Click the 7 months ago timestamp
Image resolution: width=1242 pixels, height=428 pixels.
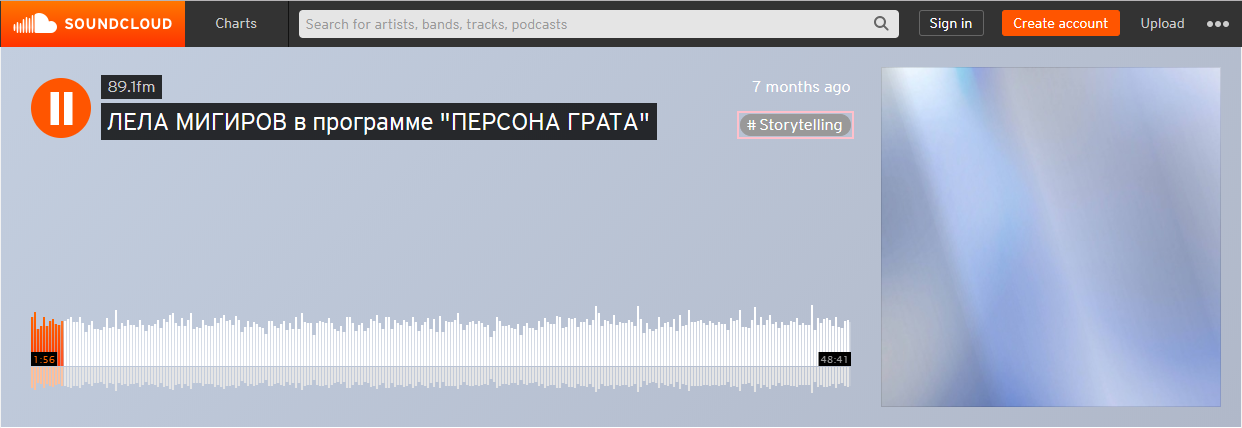801,87
